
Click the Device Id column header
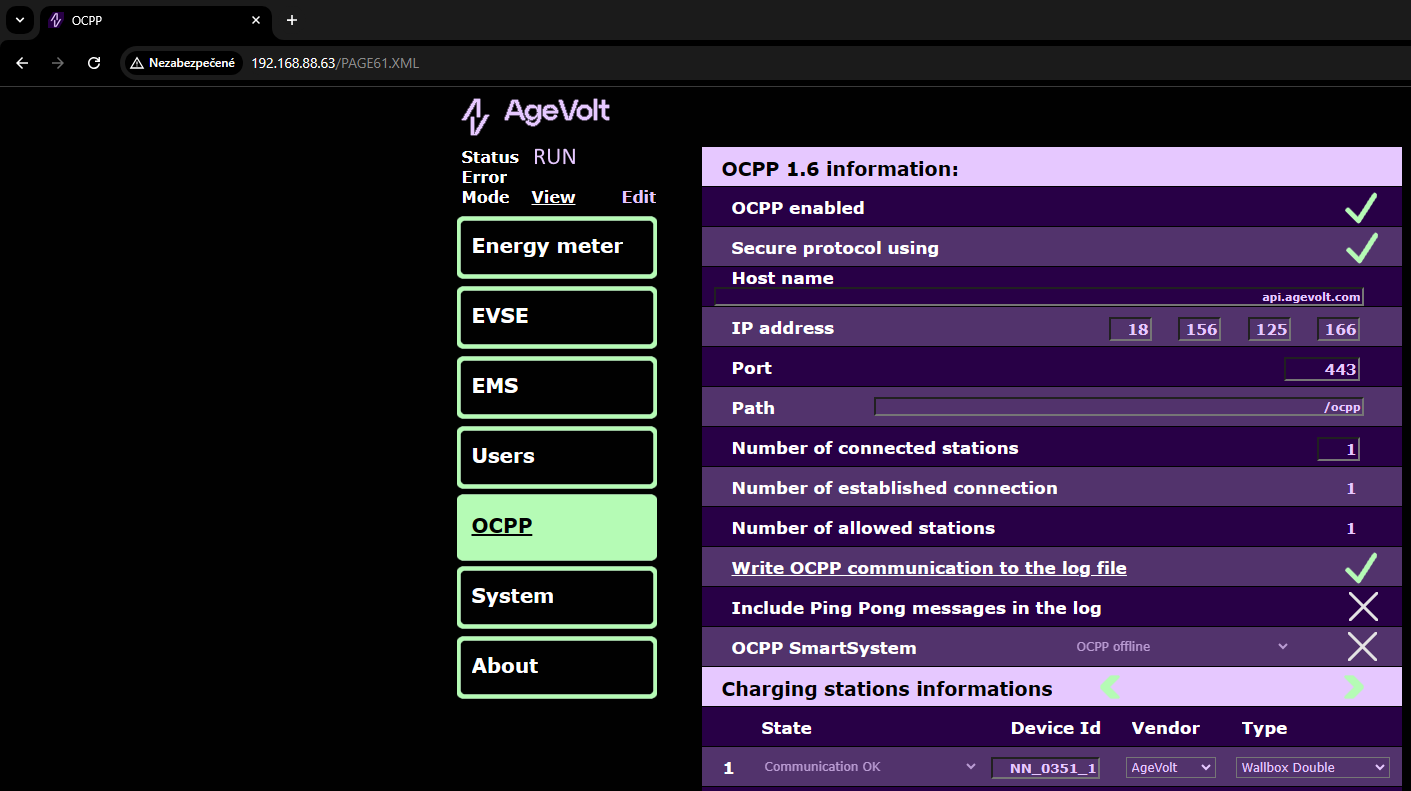click(x=1056, y=728)
